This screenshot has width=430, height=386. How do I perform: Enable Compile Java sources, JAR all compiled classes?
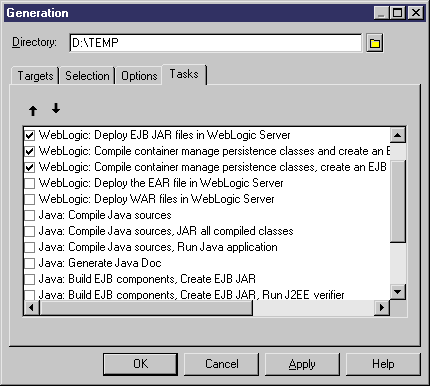coord(30,231)
